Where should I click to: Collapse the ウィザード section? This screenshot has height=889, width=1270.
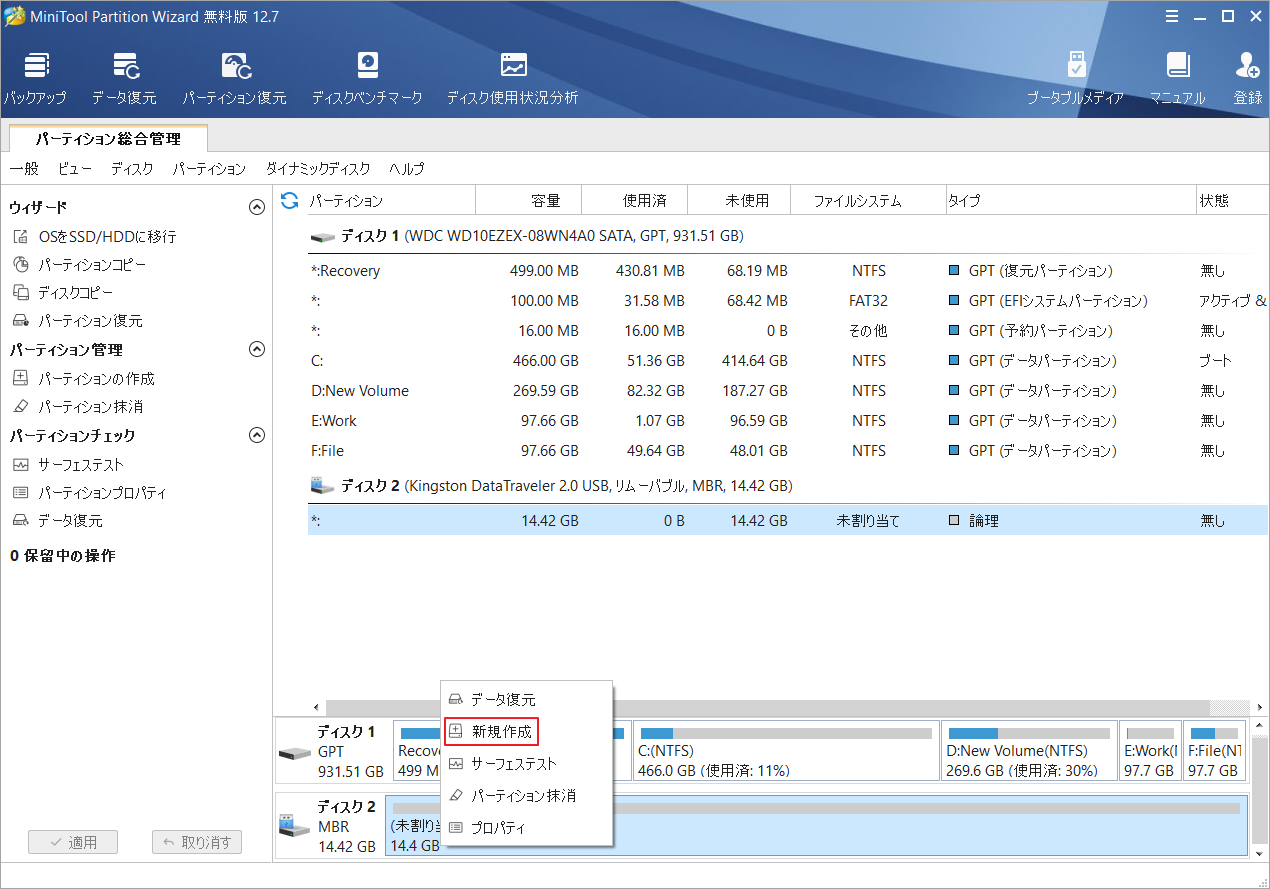(257, 206)
